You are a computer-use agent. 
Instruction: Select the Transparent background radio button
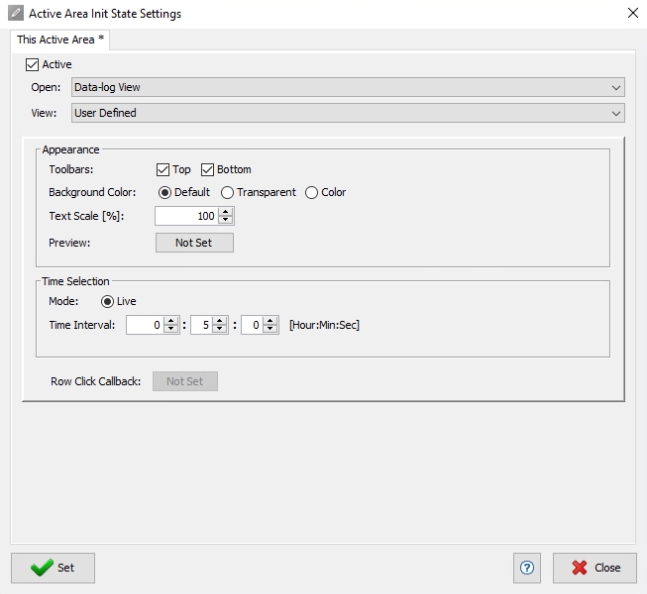click(x=227, y=193)
